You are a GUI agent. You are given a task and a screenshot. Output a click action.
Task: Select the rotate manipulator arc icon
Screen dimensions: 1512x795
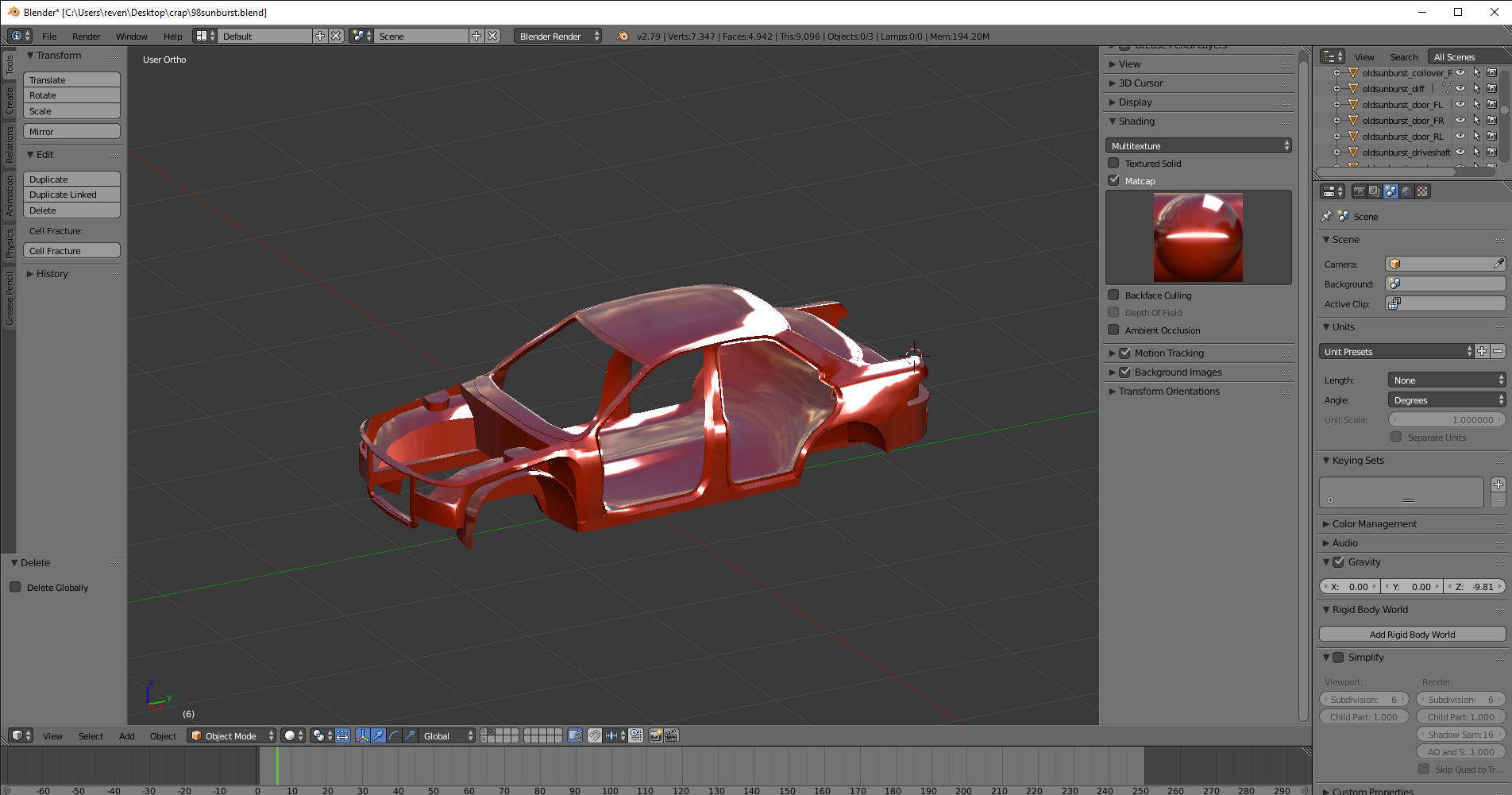point(394,735)
